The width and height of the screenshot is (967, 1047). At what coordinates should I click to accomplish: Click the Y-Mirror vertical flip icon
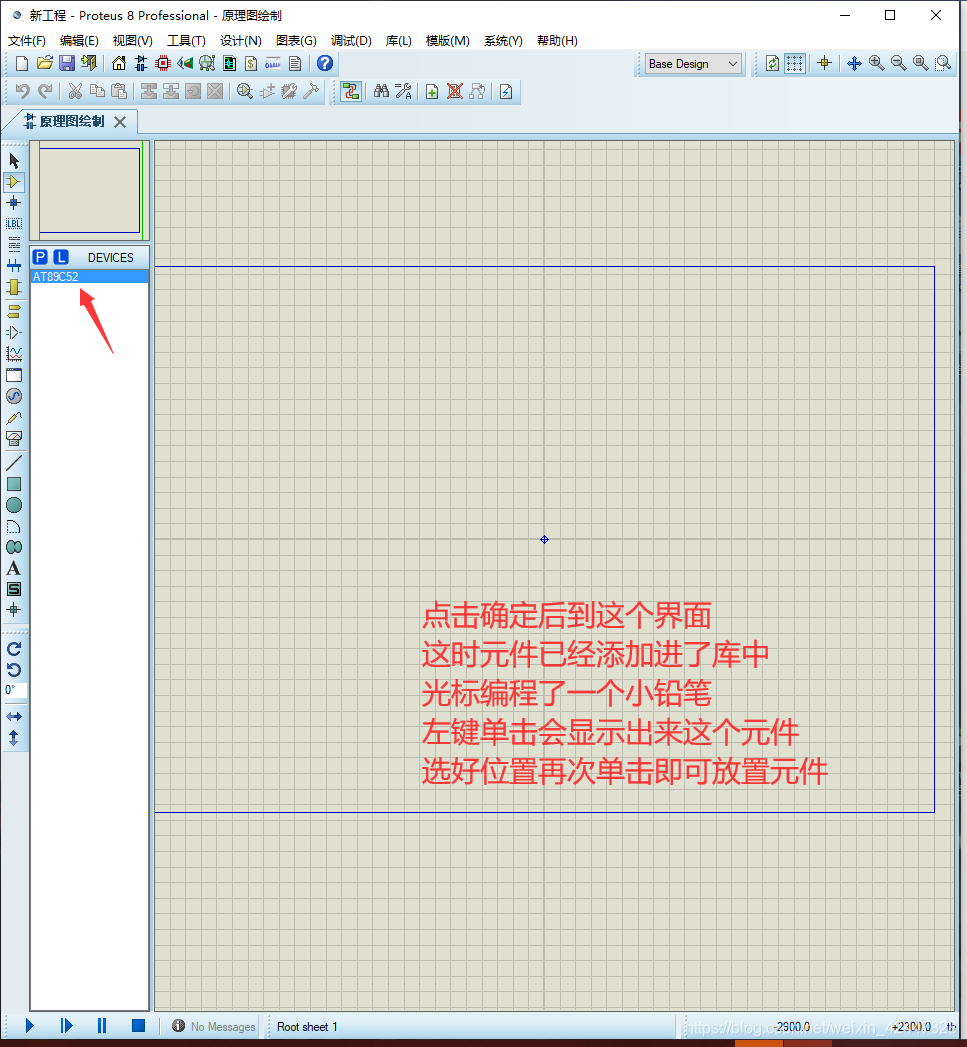14,738
